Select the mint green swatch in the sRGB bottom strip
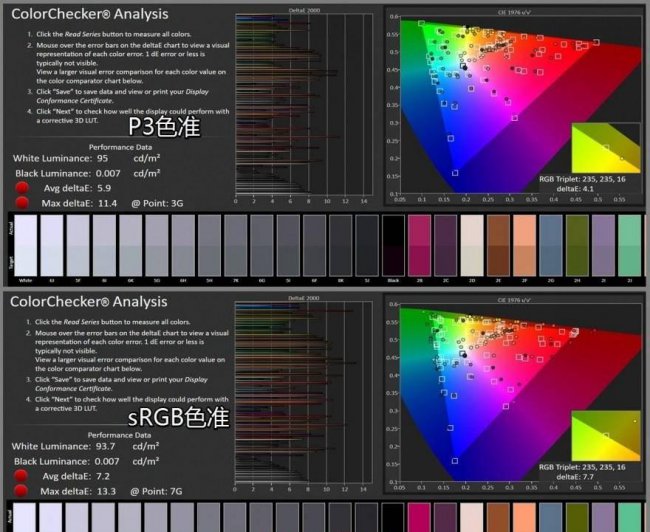 (630, 517)
